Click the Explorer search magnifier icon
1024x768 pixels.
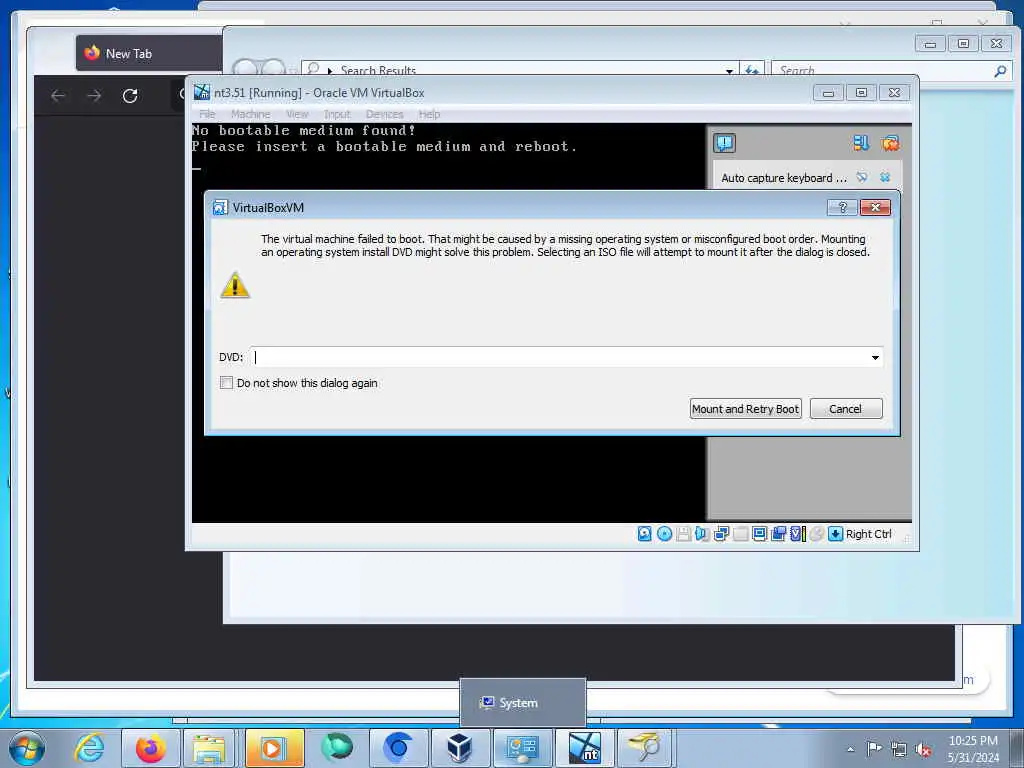click(1000, 71)
